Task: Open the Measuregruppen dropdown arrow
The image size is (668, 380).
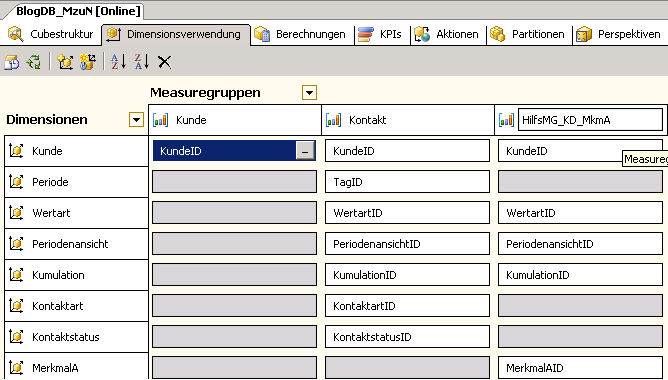Action: click(309, 92)
